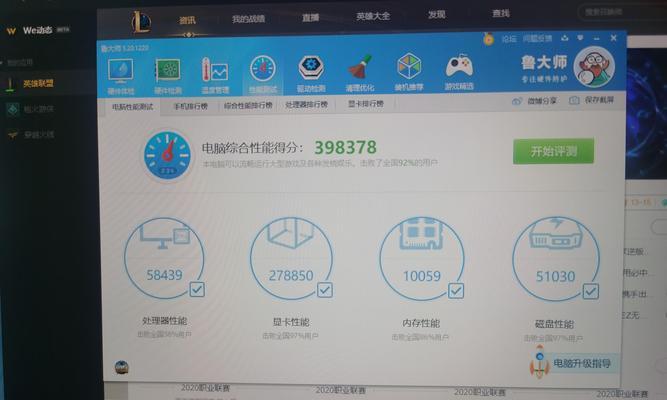Viewport: 667px width, 400px height.
Task: Switch to the 显卡排行榜 tab
Action: click(x=366, y=103)
